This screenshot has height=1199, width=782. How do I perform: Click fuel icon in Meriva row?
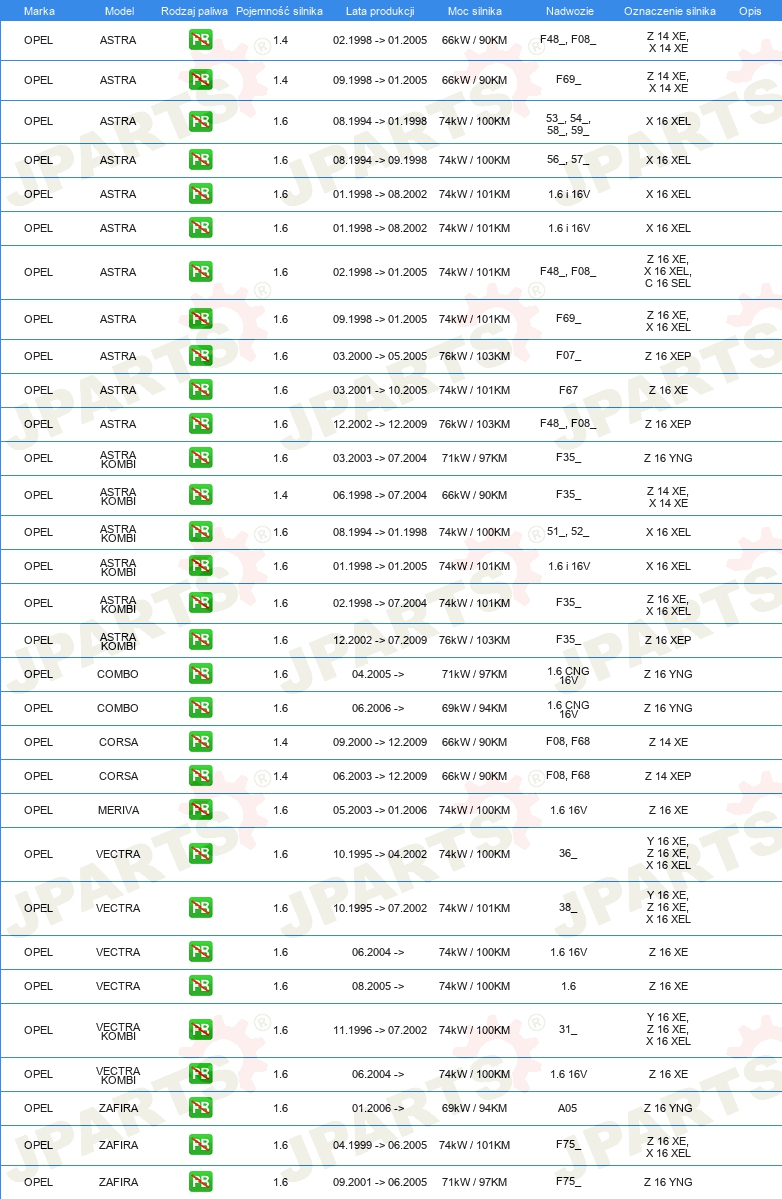200,810
